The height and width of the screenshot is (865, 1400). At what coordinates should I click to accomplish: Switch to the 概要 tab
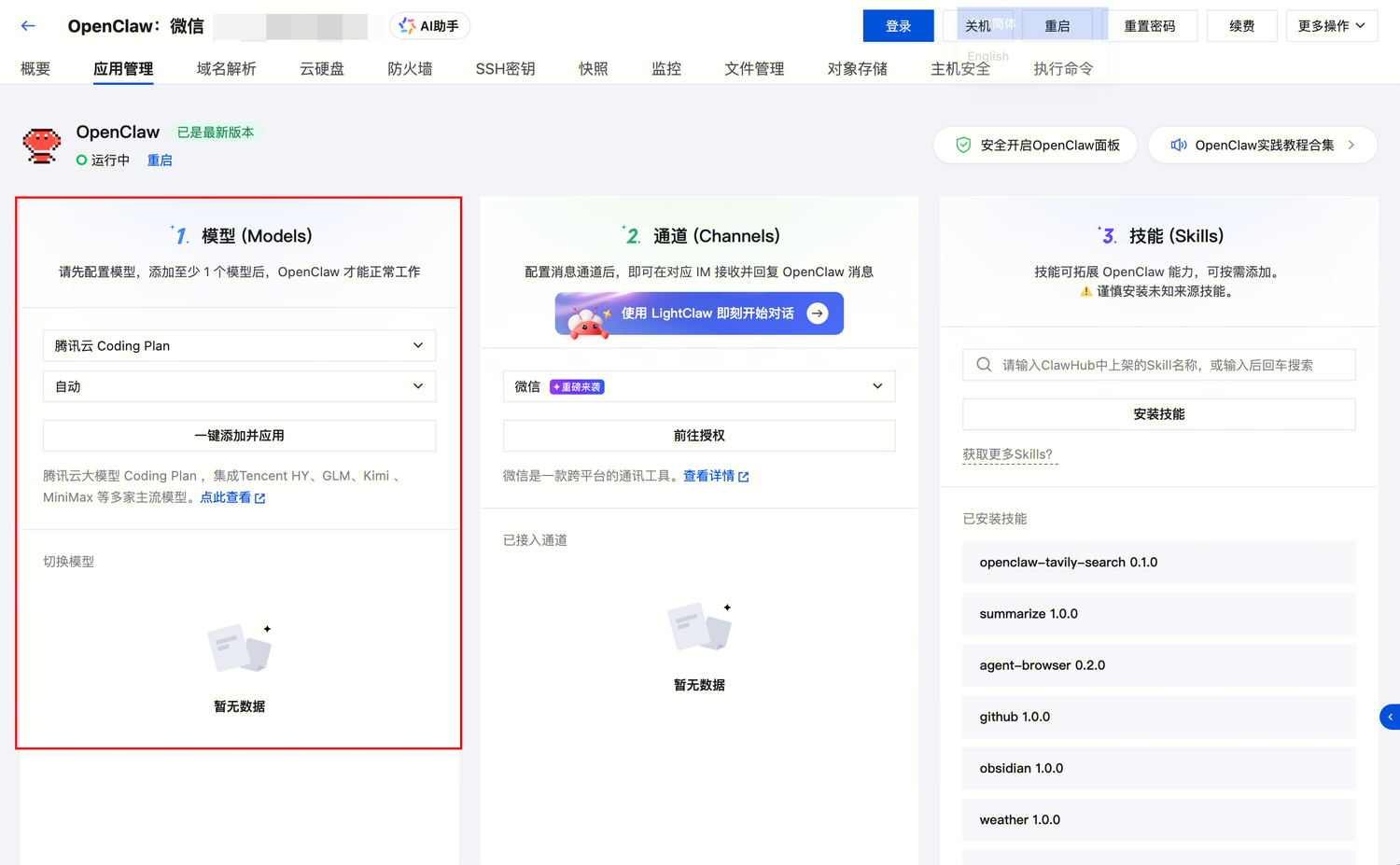click(35, 68)
